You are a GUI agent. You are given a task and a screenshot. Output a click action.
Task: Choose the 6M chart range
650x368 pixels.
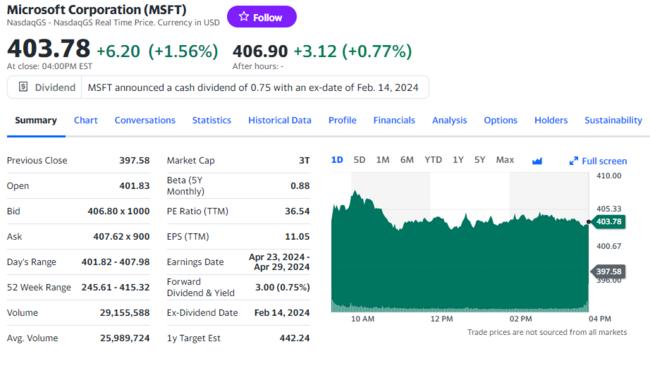[x=407, y=160]
